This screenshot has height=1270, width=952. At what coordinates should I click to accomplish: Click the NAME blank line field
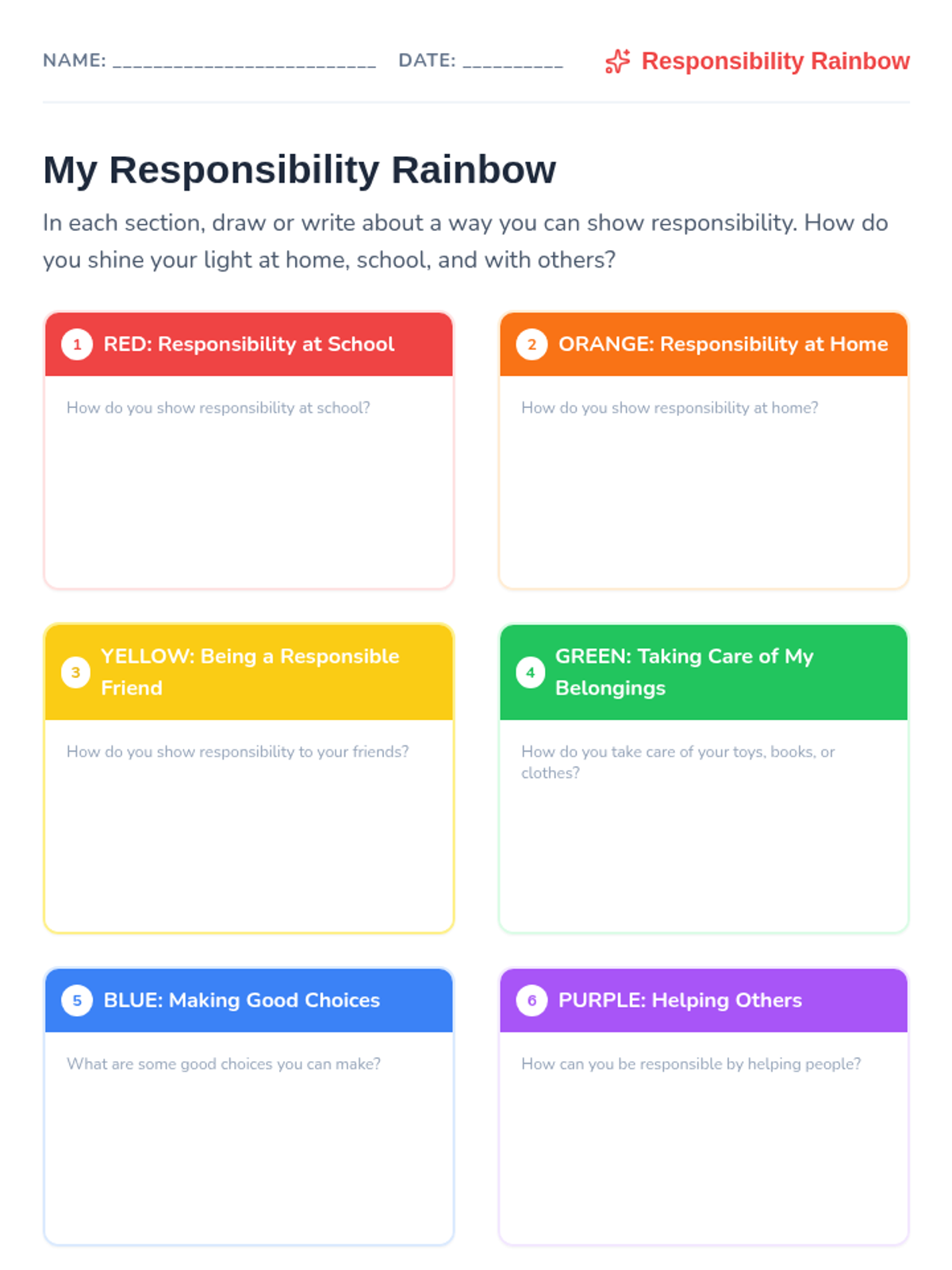pos(244,62)
